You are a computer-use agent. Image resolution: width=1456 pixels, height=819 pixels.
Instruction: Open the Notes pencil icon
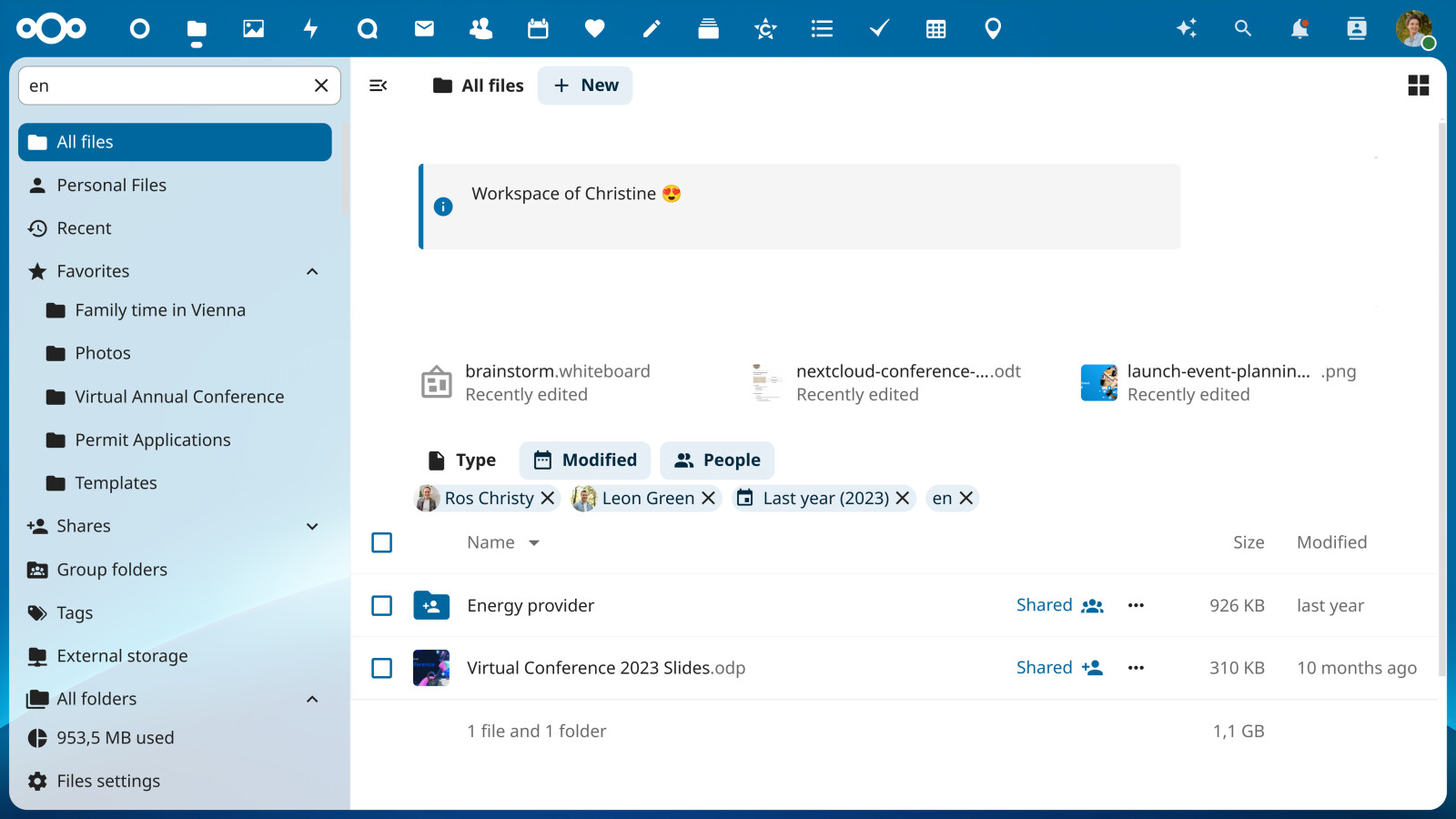(652, 29)
